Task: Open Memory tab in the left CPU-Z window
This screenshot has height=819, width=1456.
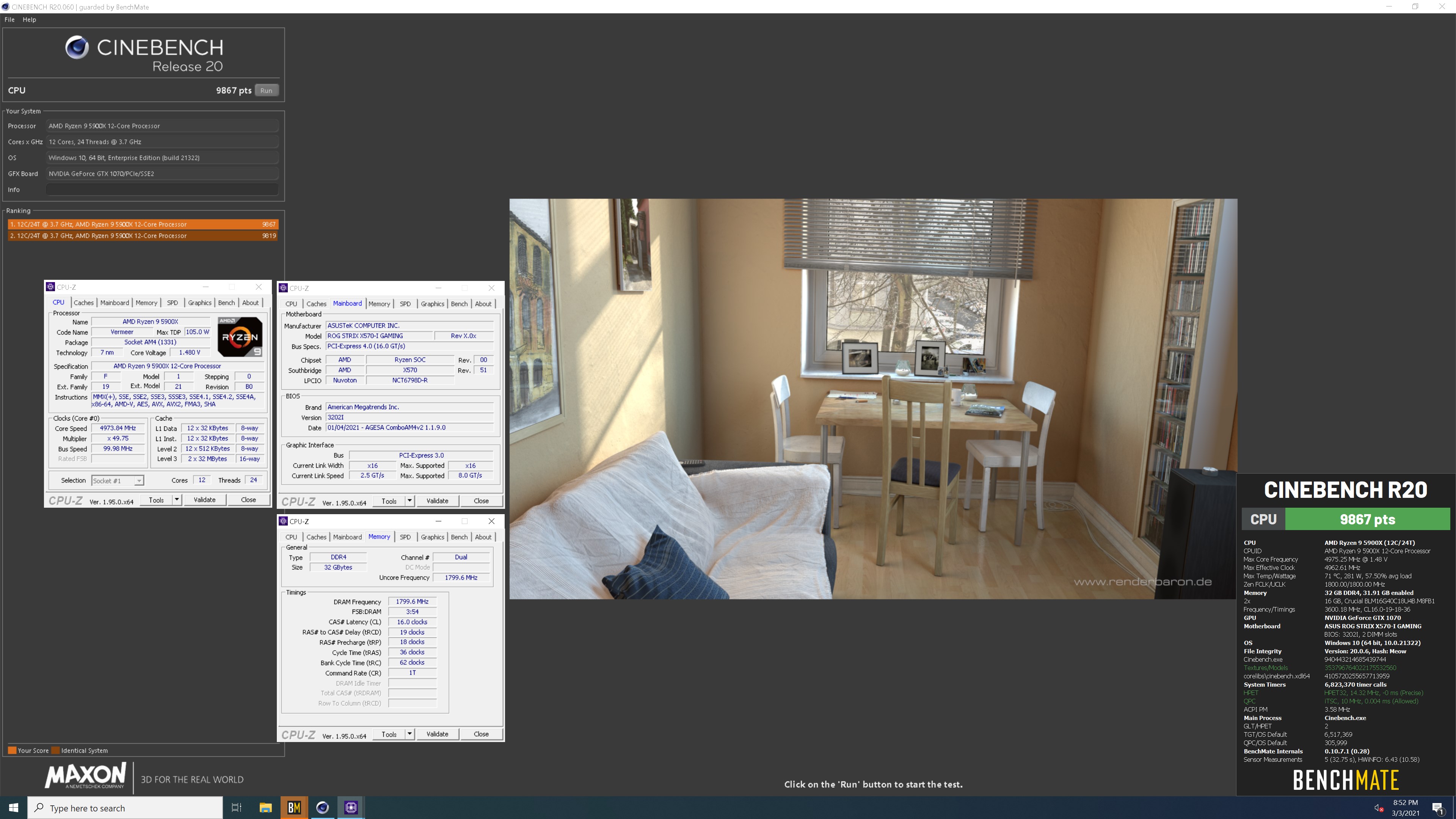Action: point(146,303)
